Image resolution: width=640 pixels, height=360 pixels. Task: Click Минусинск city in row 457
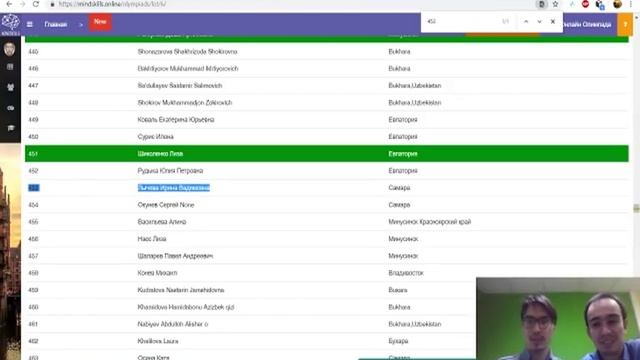pyautogui.click(x=403, y=256)
